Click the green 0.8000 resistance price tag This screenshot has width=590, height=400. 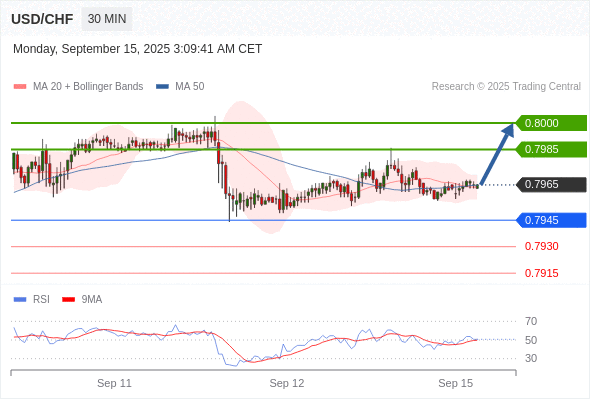(x=550, y=123)
